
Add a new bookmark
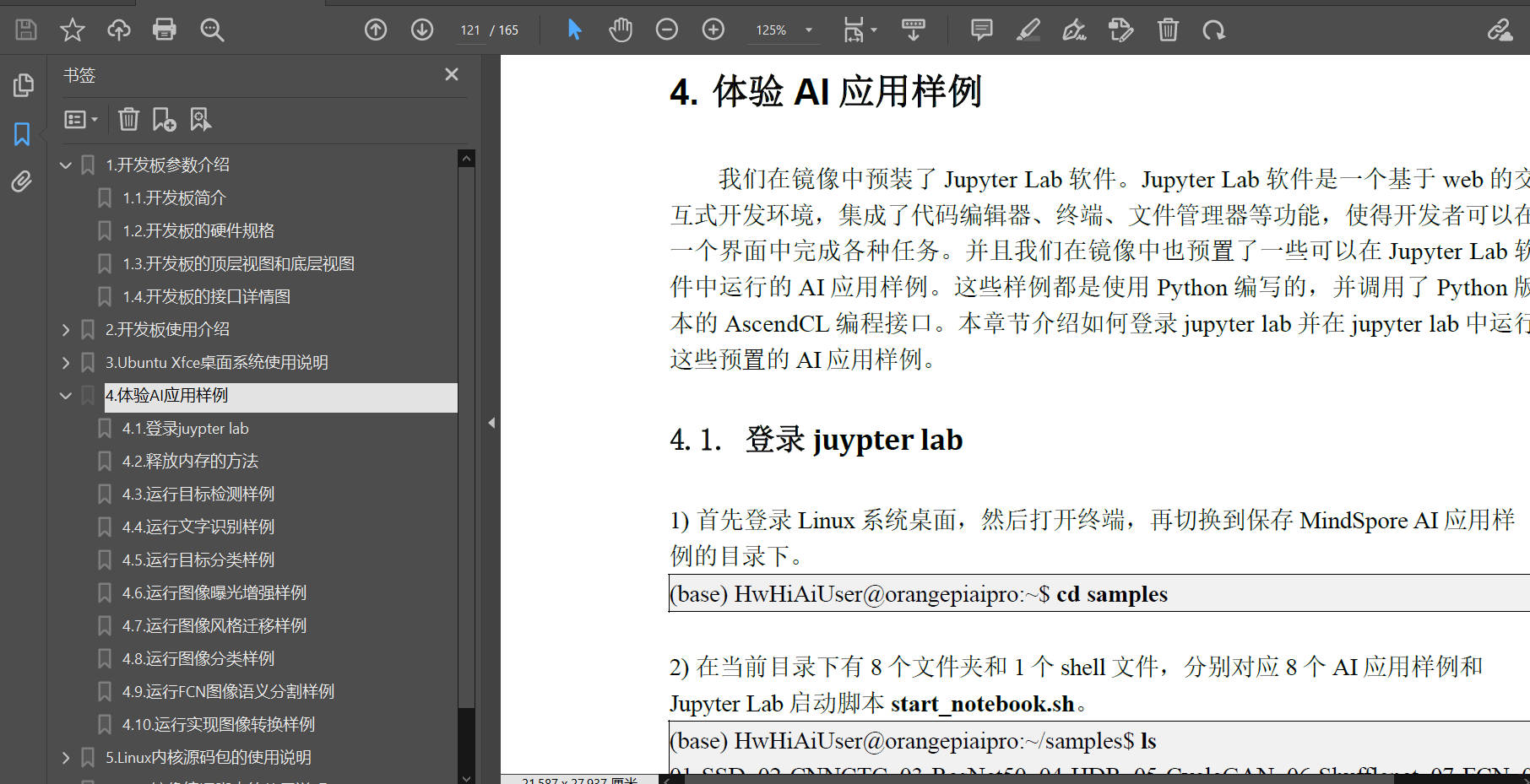coord(164,119)
